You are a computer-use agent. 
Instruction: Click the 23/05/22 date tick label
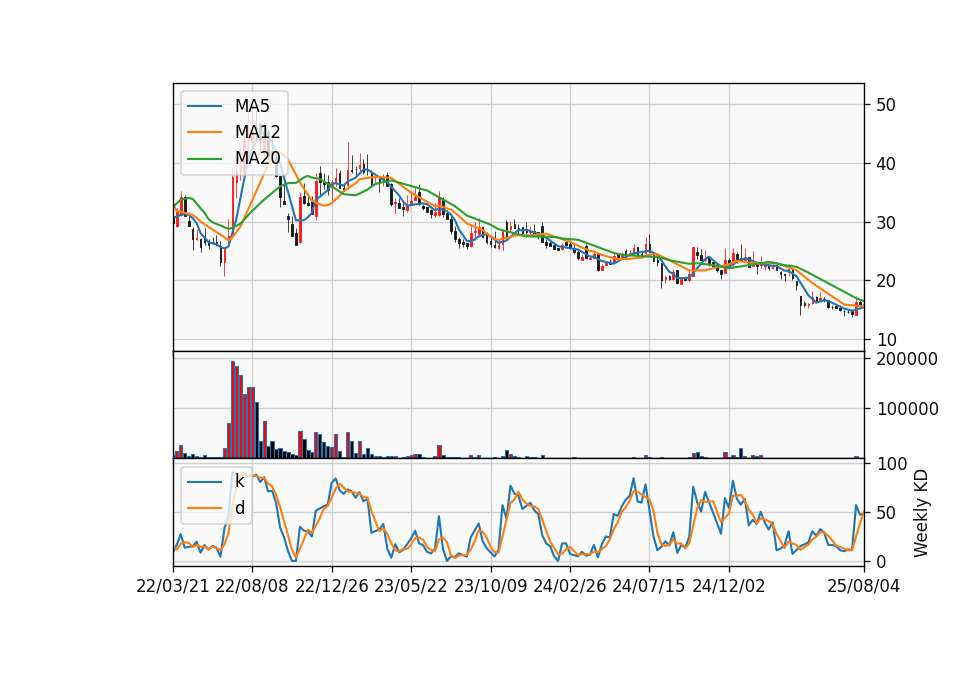tap(411, 587)
